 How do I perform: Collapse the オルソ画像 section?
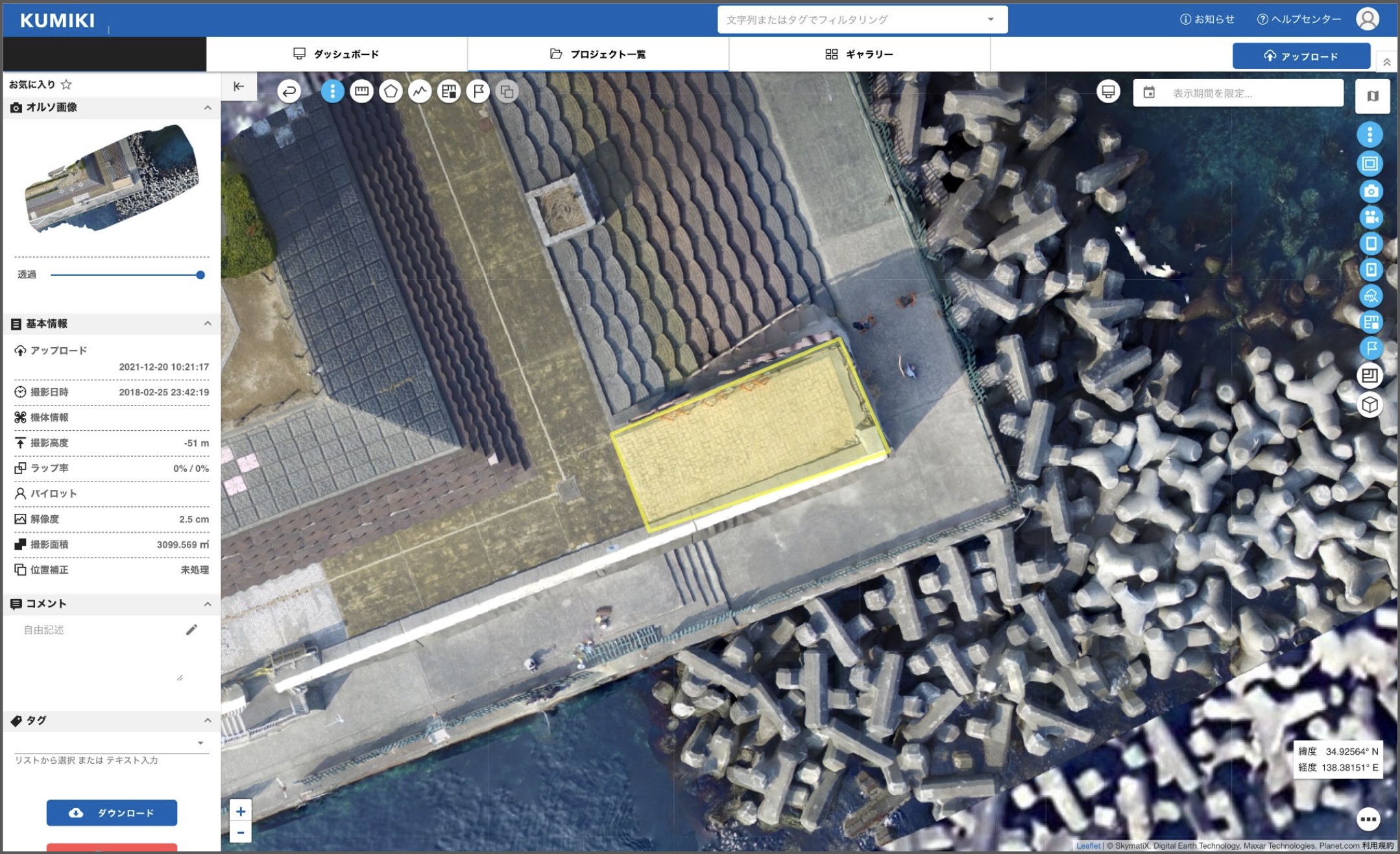click(208, 108)
